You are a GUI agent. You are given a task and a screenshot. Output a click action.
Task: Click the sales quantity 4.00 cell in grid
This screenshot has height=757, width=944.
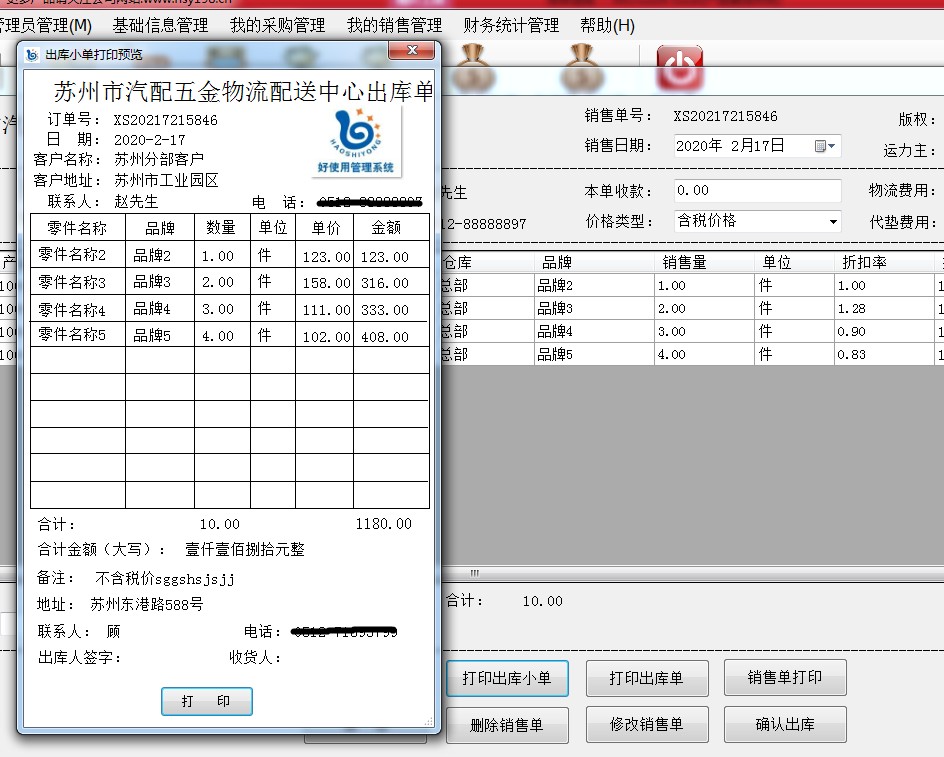704,354
